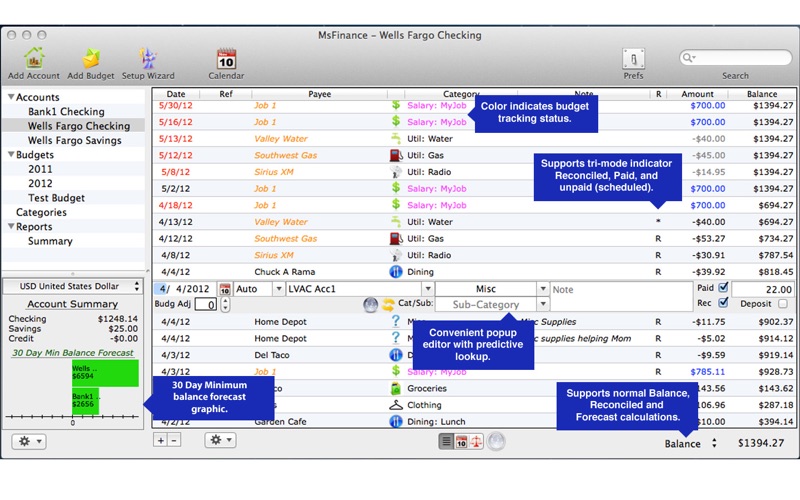Click the green Bank1 forecast bar

[85, 402]
